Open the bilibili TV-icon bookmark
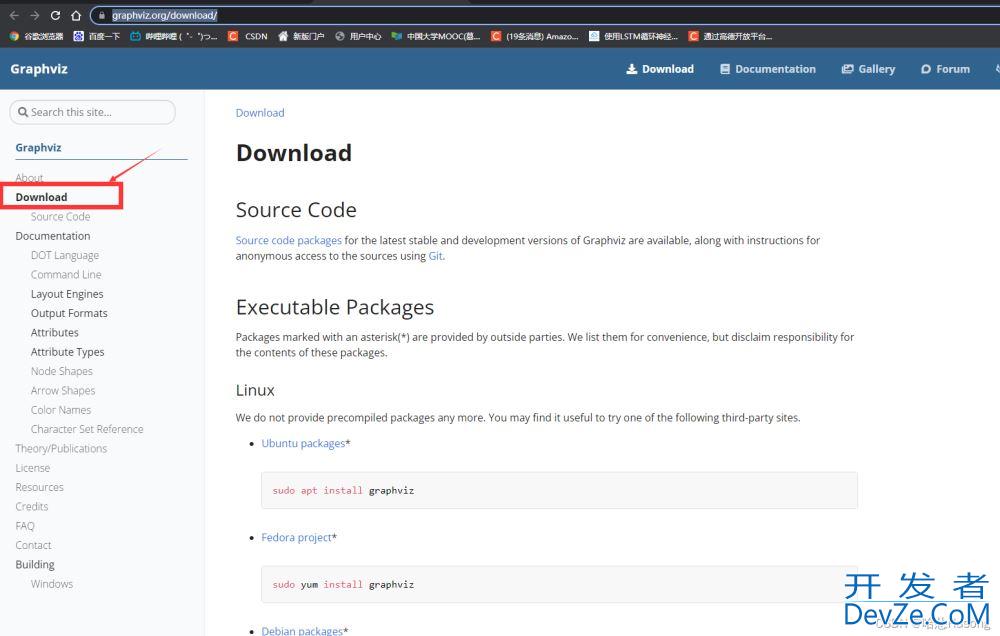This screenshot has width=1000, height=636. 173,36
